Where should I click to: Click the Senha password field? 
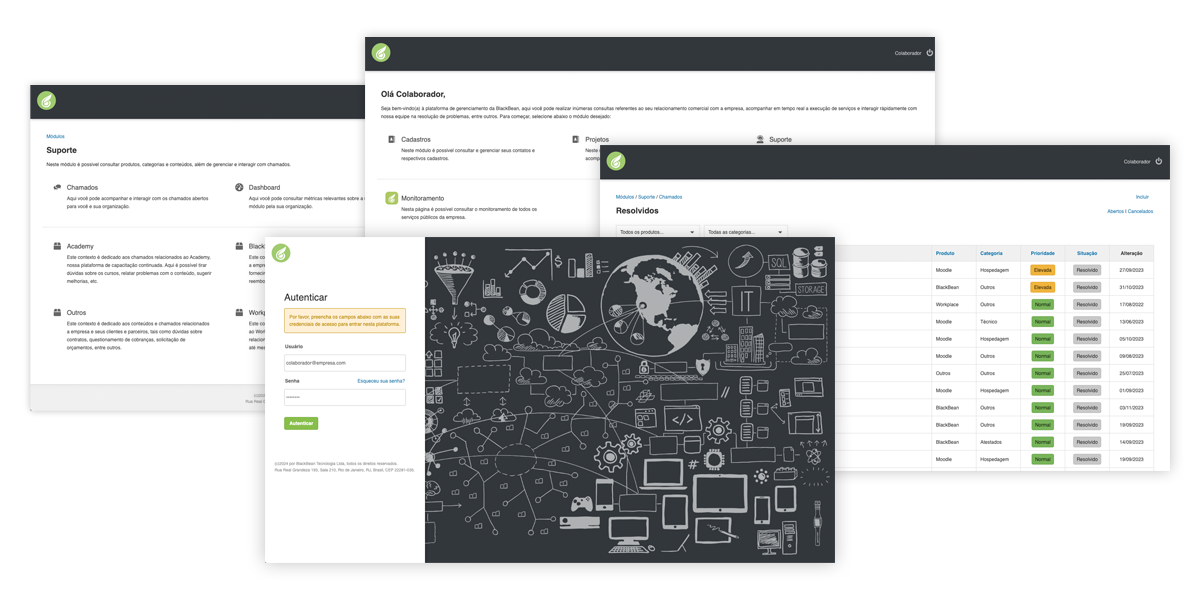(x=345, y=397)
